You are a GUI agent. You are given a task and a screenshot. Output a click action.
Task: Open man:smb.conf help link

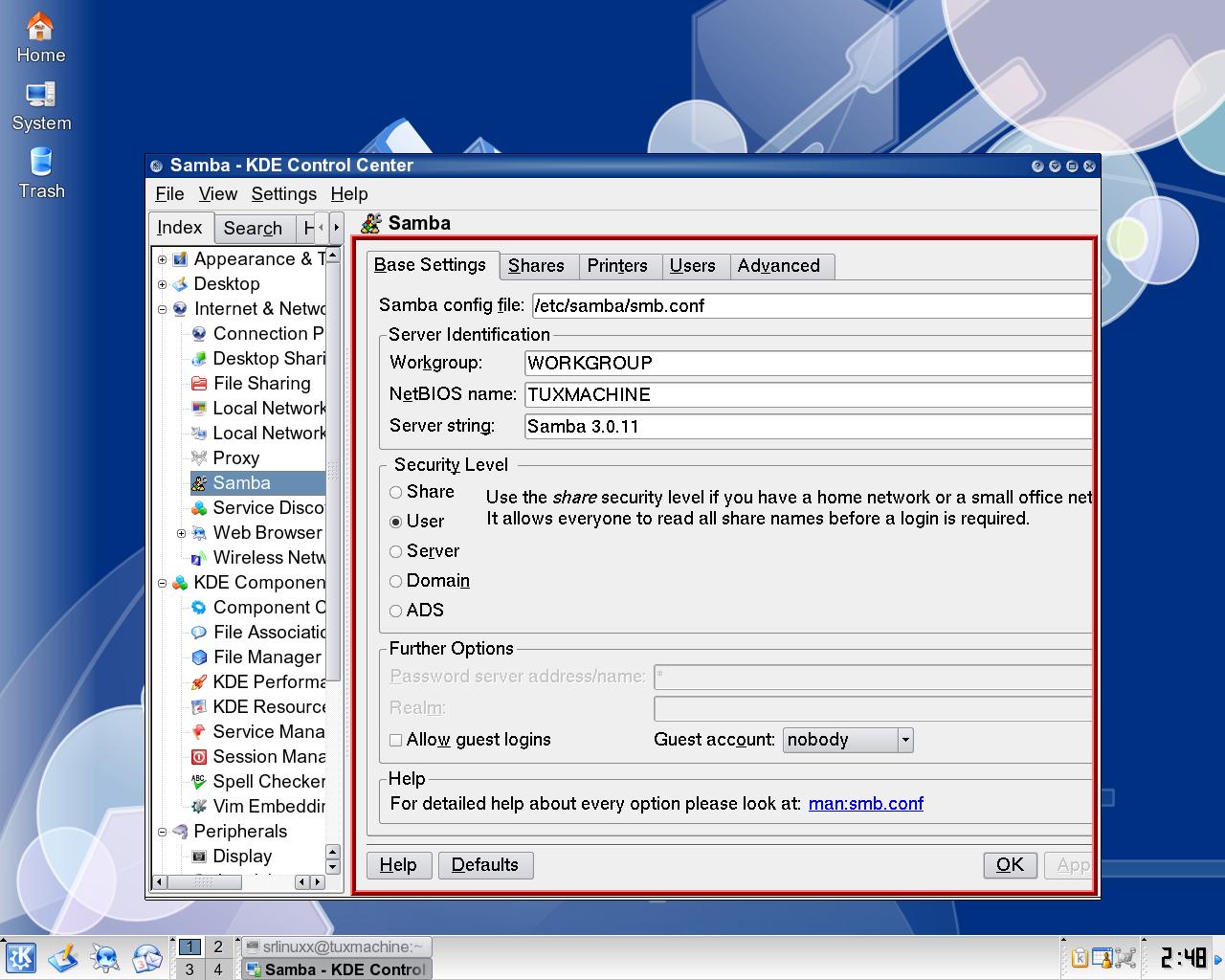pos(866,804)
